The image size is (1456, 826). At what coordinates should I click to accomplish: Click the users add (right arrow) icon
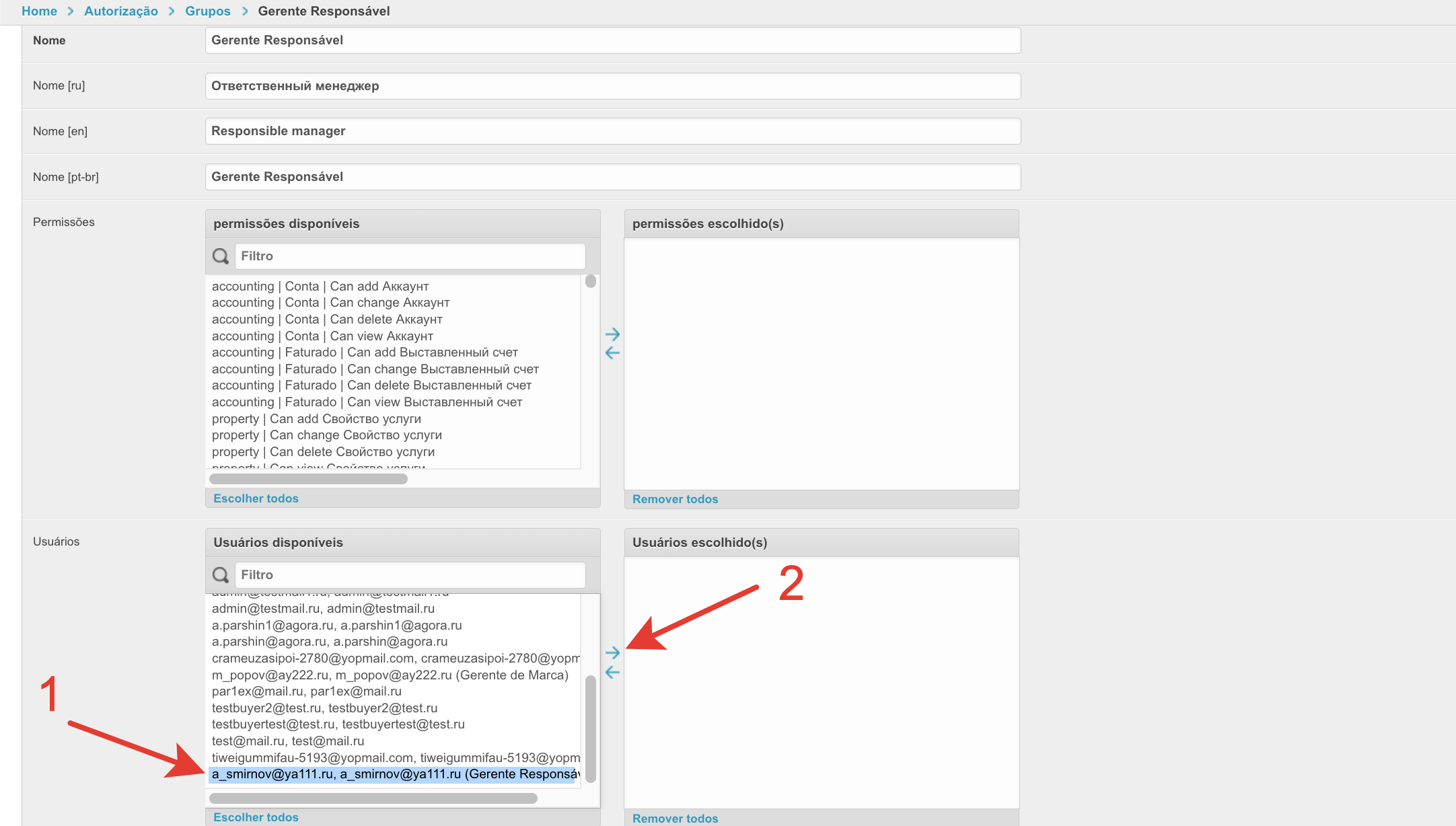[x=612, y=652]
